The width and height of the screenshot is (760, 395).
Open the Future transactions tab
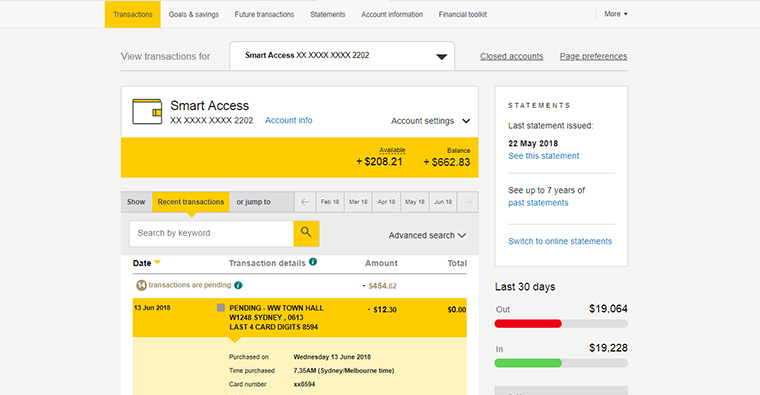pyautogui.click(x=264, y=15)
